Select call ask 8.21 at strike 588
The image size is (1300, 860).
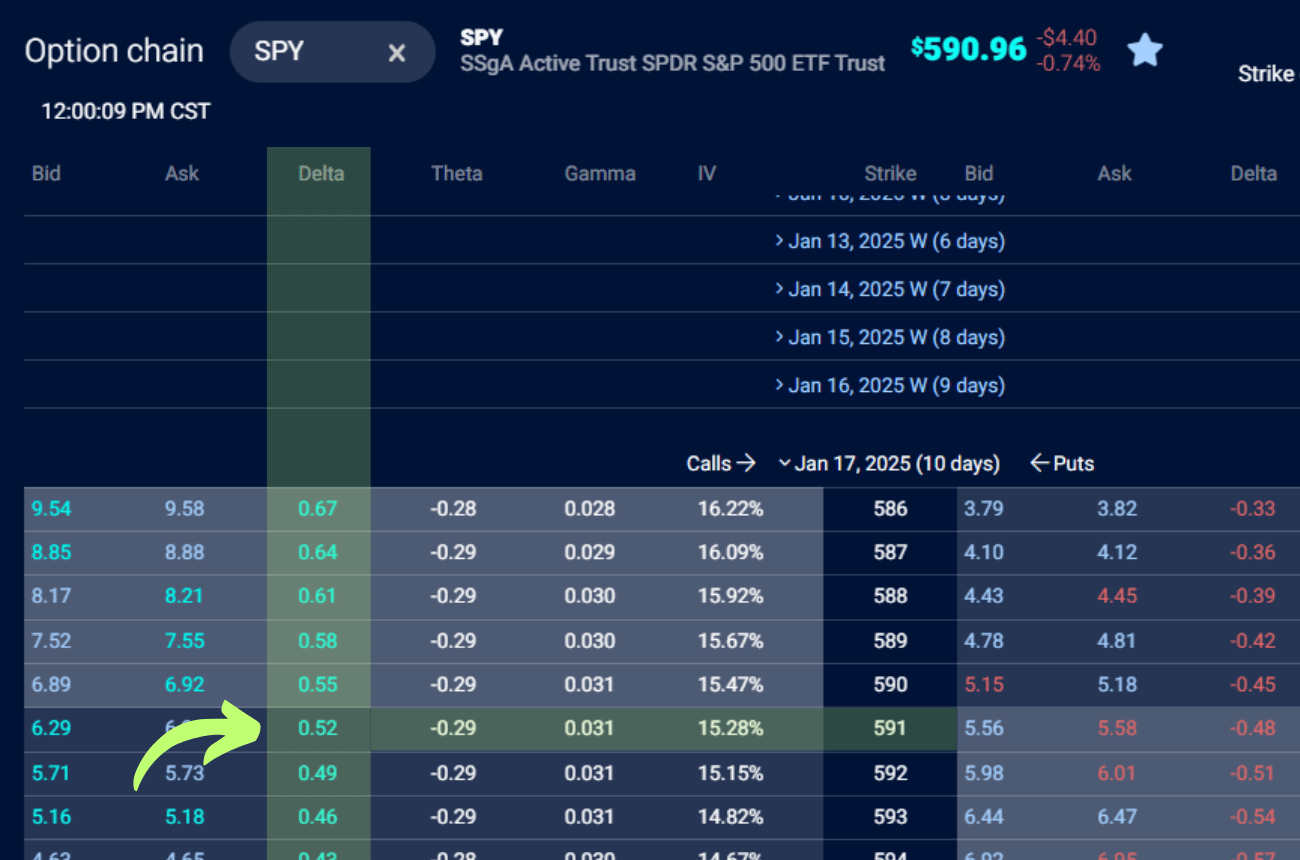point(184,596)
